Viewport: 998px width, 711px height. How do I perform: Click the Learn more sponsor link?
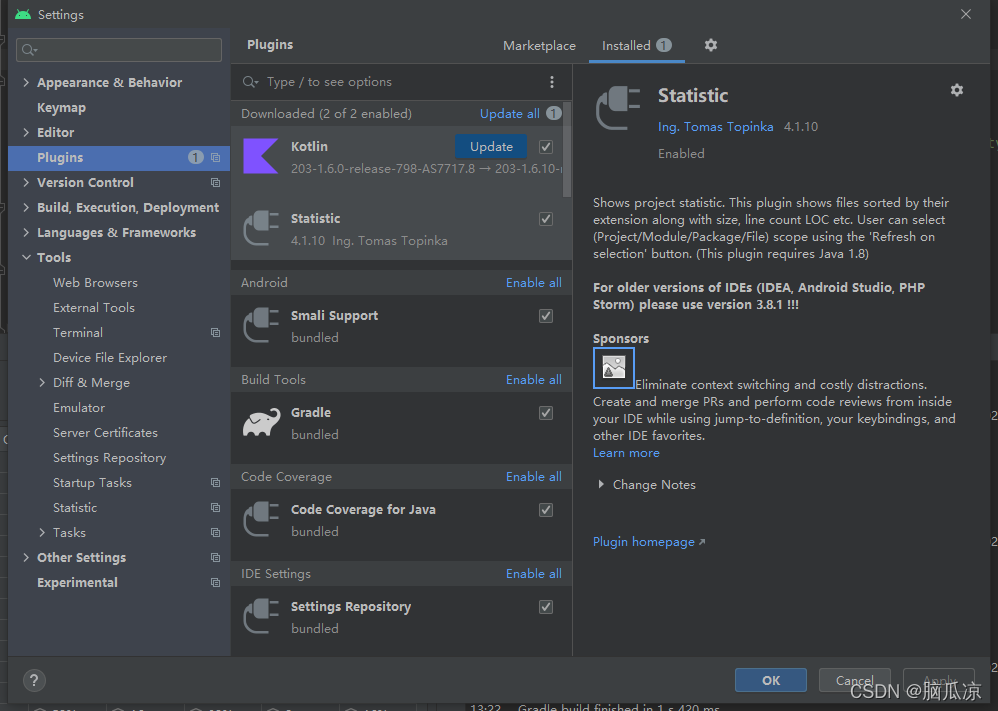pos(626,453)
